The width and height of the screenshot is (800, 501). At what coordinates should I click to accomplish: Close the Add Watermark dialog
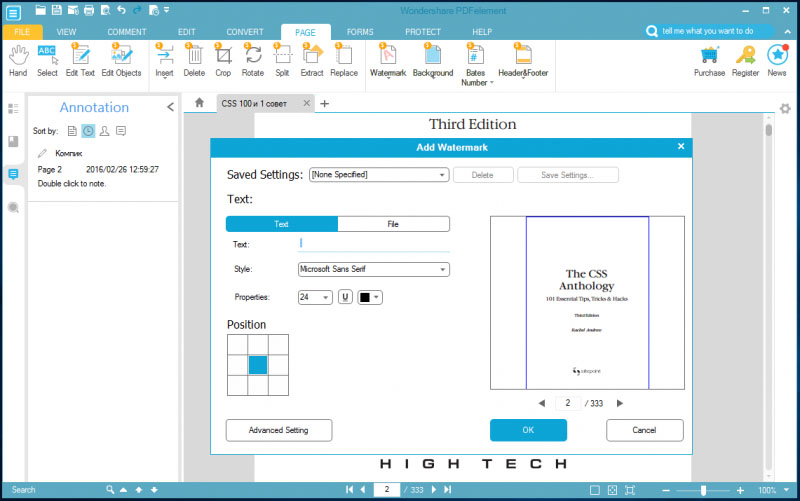click(681, 146)
